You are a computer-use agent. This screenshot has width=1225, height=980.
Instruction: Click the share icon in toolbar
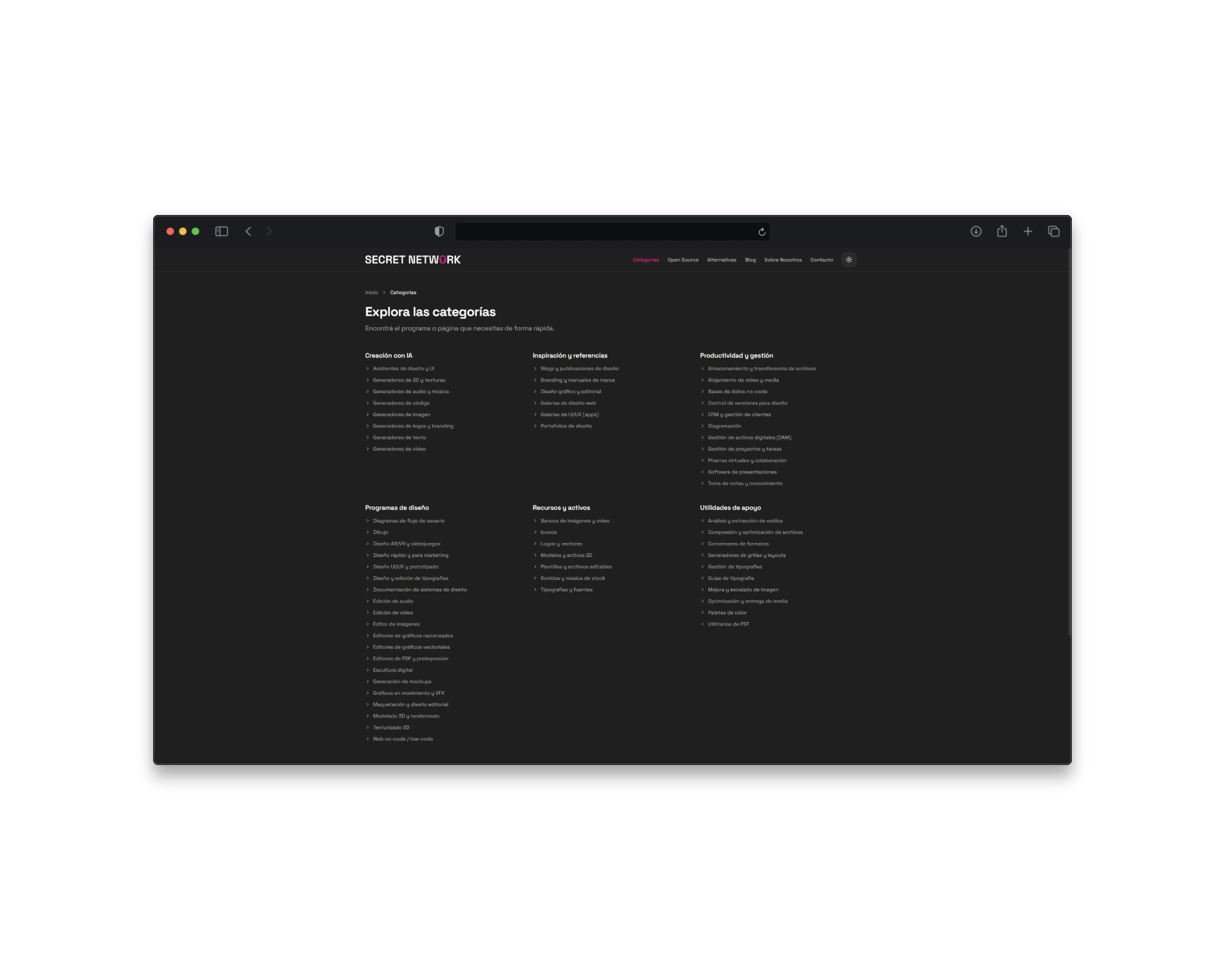click(x=1002, y=232)
